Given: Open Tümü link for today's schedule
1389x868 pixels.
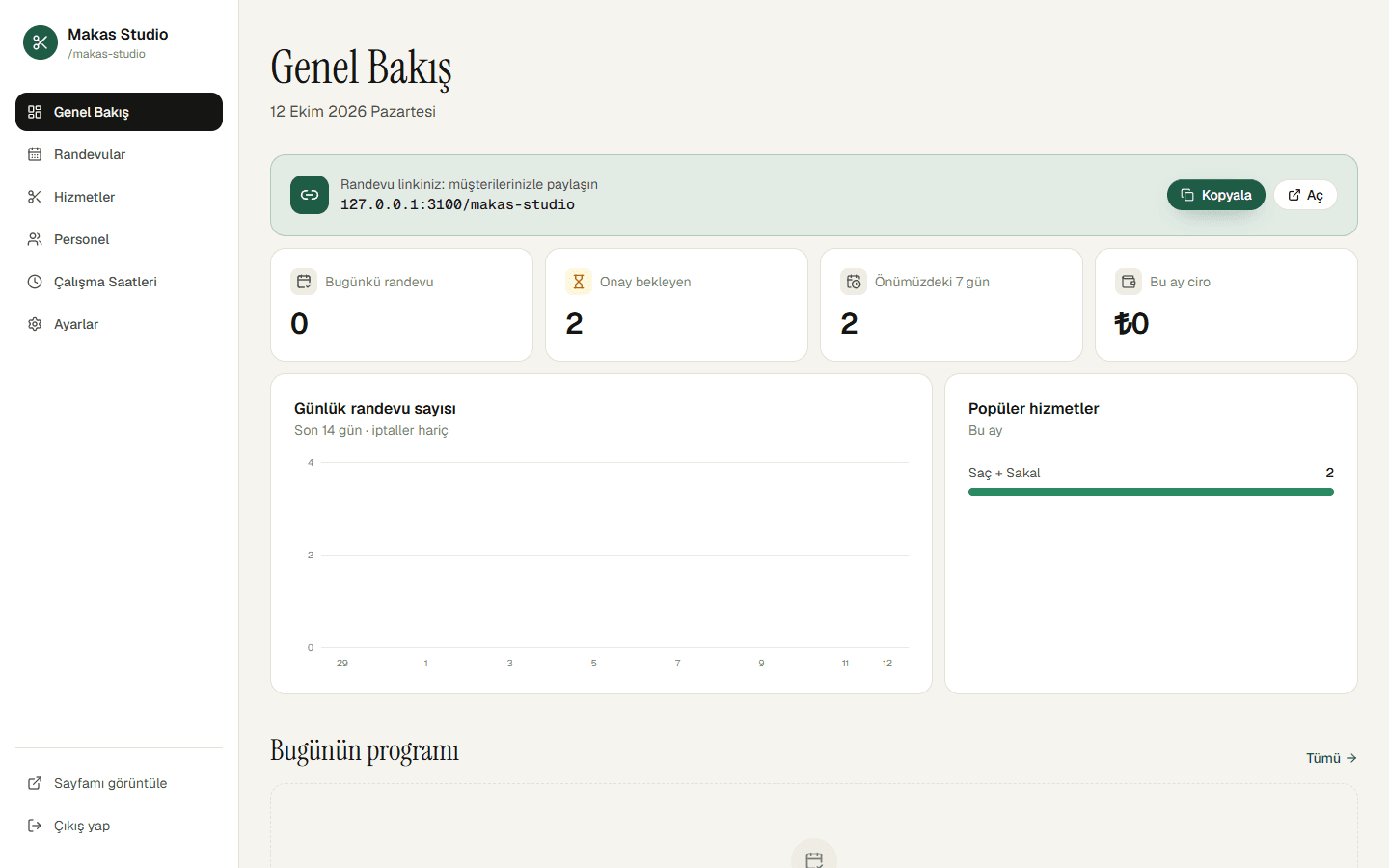Looking at the screenshot, I should pyautogui.click(x=1331, y=758).
